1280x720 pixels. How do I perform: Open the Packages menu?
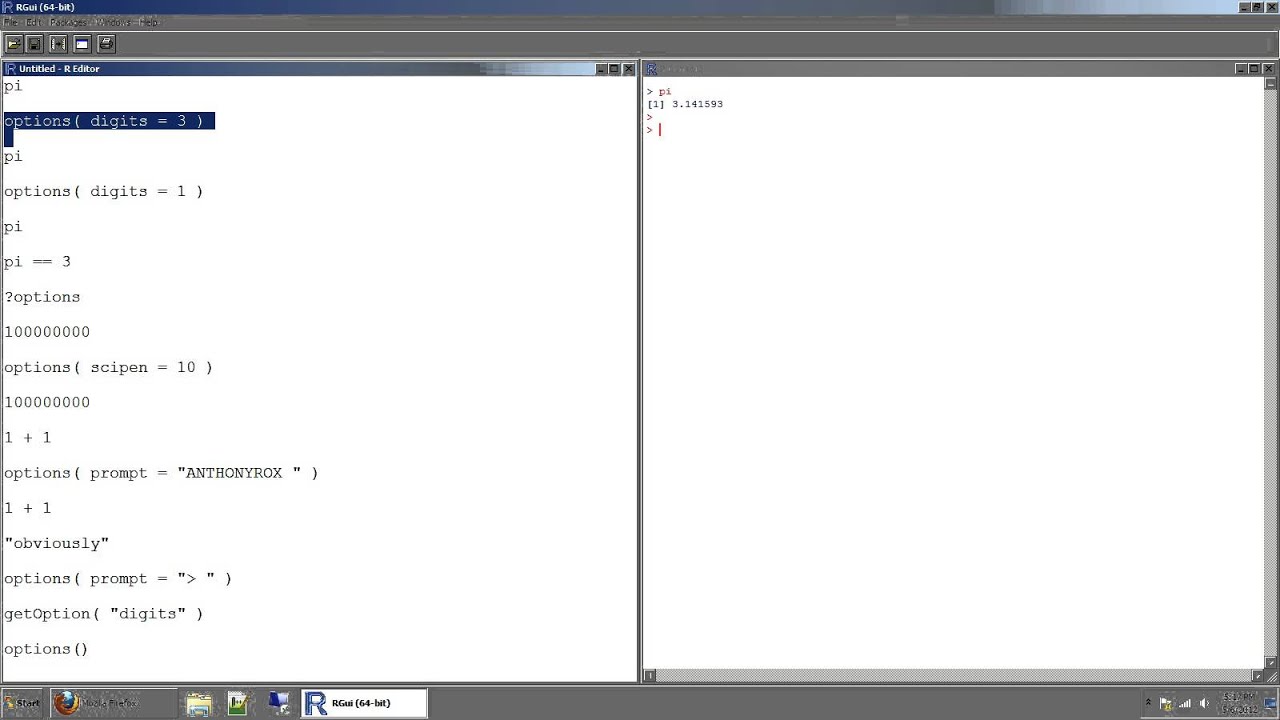pos(70,22)
